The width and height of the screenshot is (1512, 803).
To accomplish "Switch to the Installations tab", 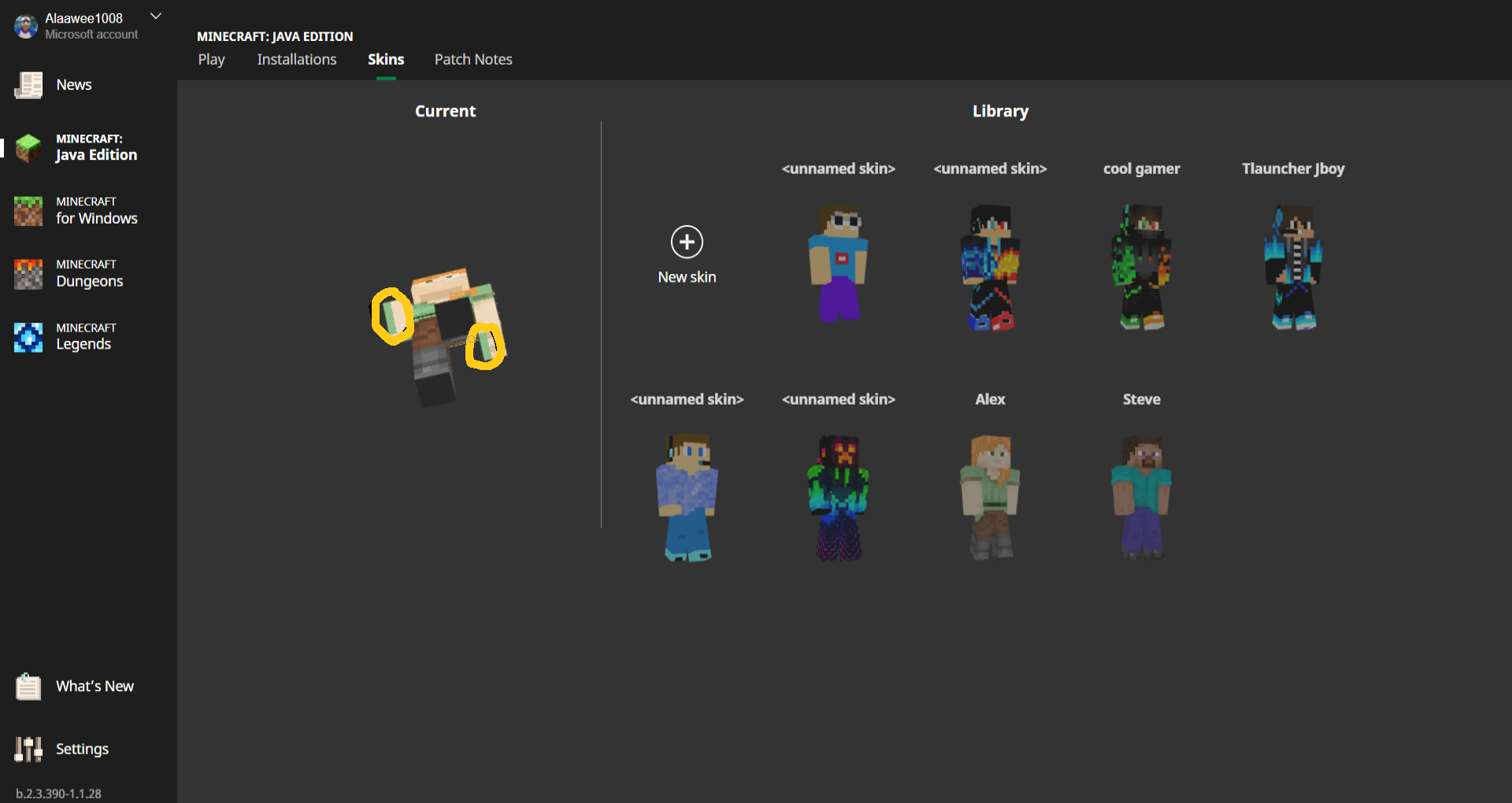I will coord(296,60).
